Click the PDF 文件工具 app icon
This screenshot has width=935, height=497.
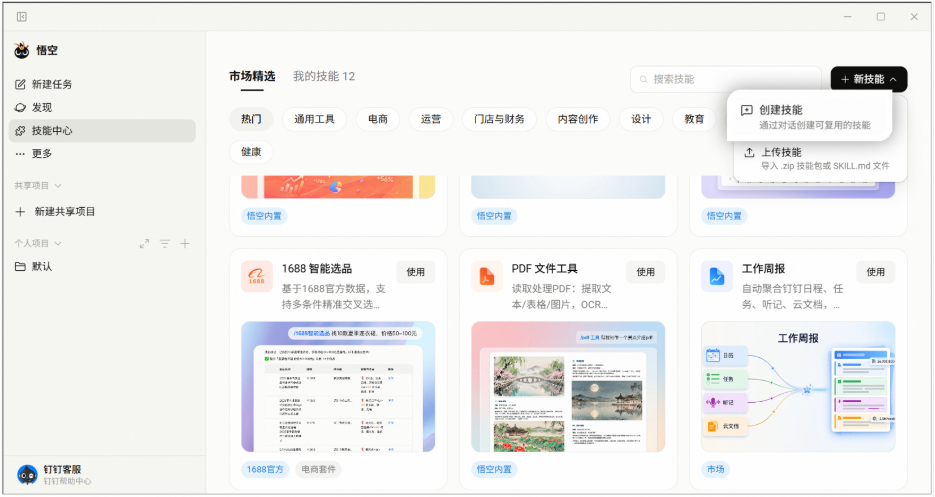click(487, 277)
